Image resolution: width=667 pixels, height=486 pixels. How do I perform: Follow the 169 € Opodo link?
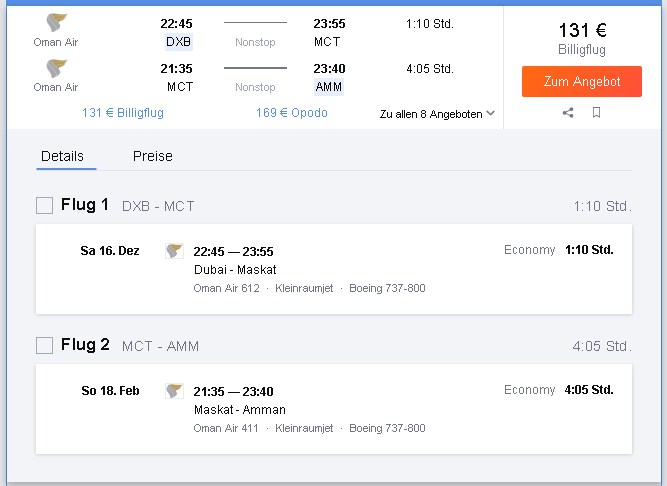[292, 113]
